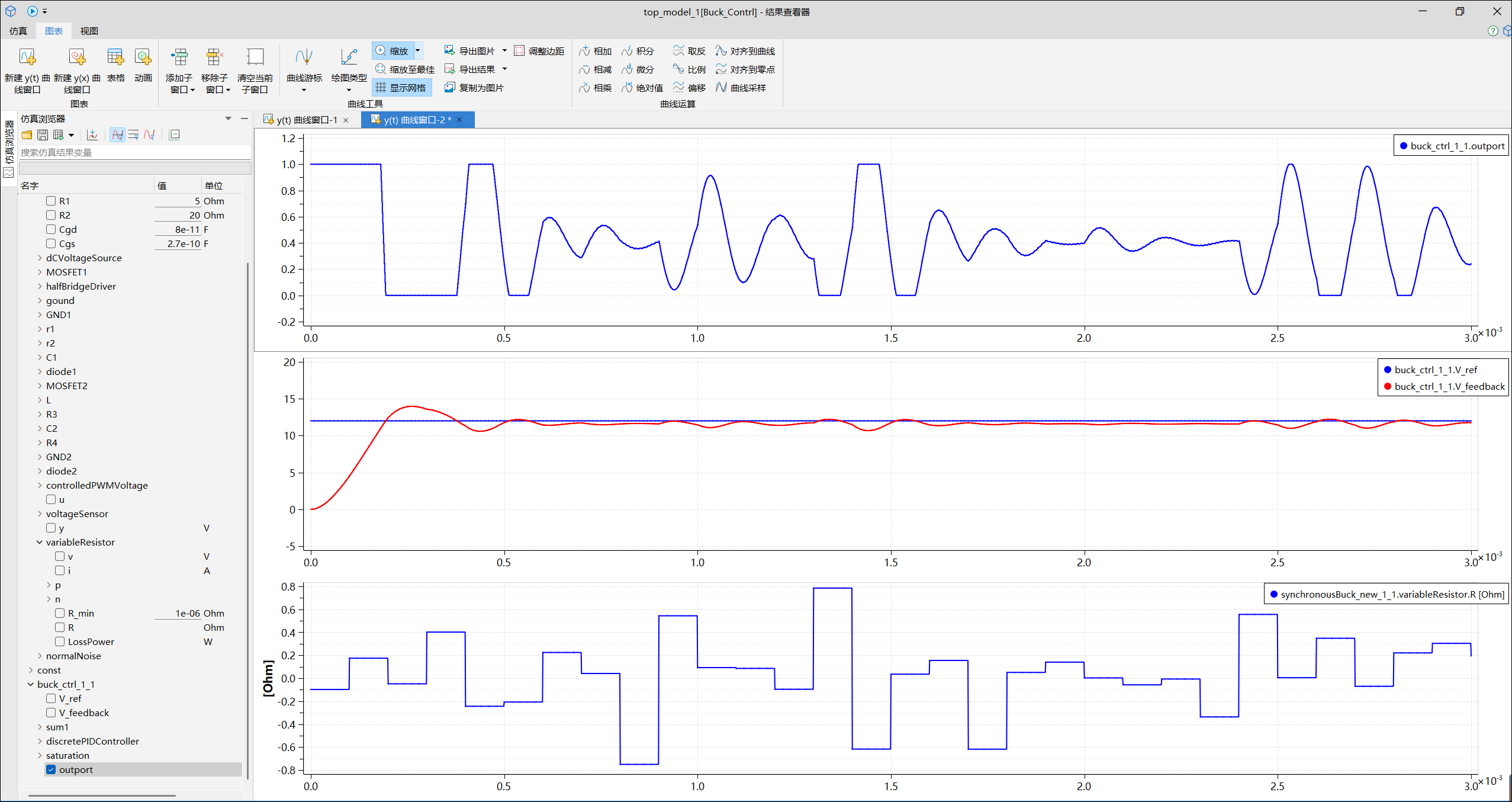Switch to y(t) 曲线窗口-1 tab
The height and width of the screenshot is (802, 1512).
306,120
